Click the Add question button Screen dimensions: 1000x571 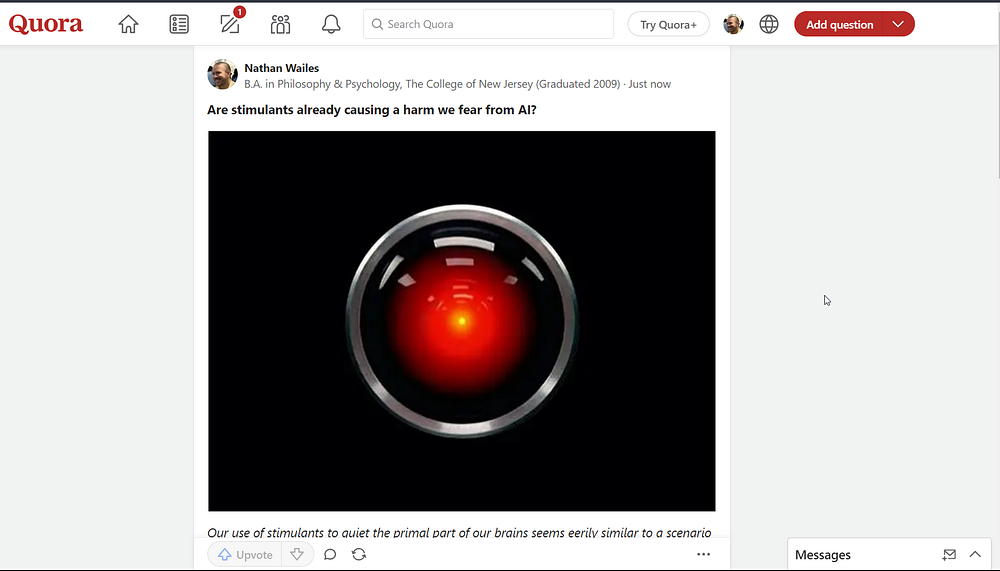[839, 24]
